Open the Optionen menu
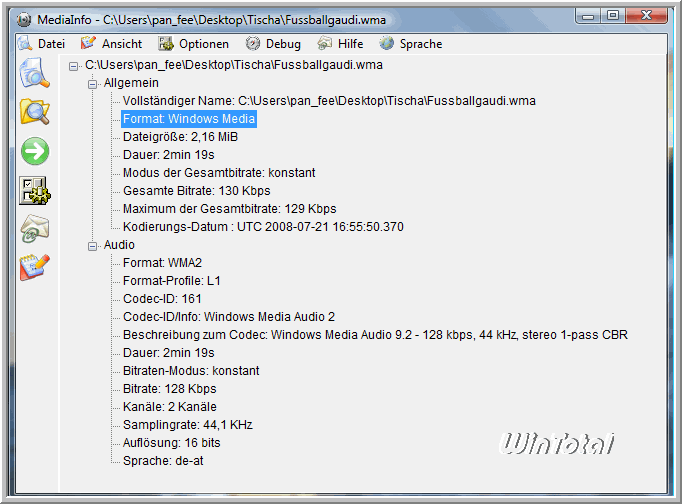Image resolution: width=682 pixels, height=504 pixels. (204, 44)
